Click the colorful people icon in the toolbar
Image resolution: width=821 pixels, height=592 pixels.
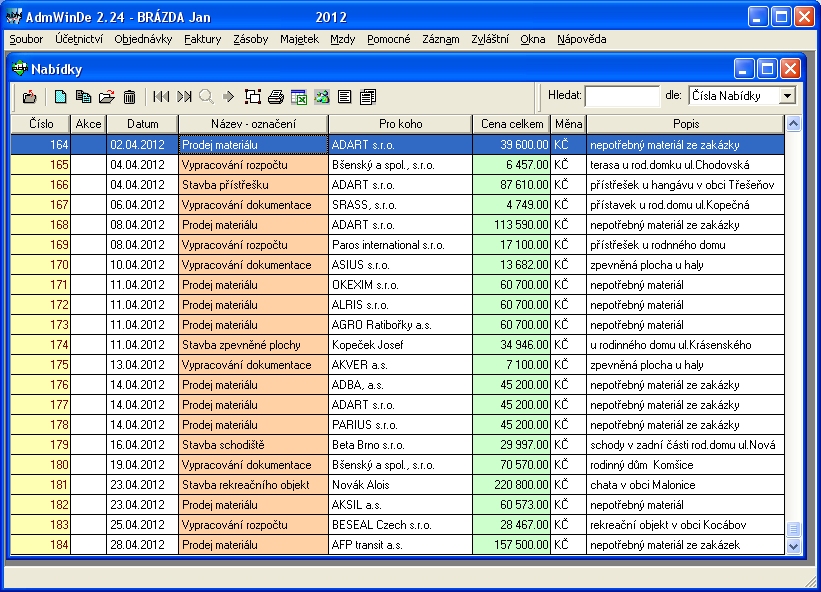click(x=321, y=96)
